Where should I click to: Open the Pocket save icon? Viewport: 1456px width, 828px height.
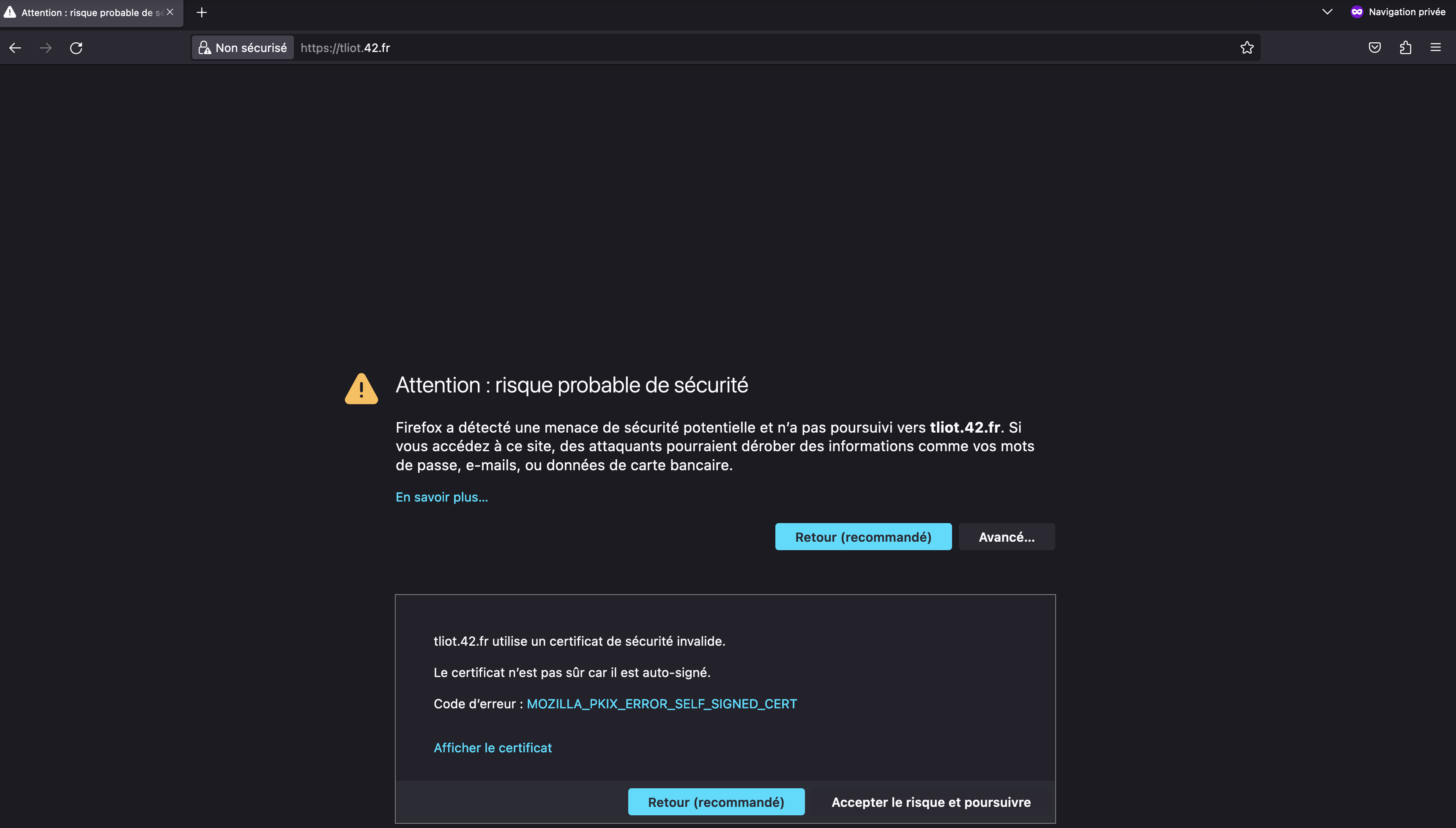(1375, 48)
